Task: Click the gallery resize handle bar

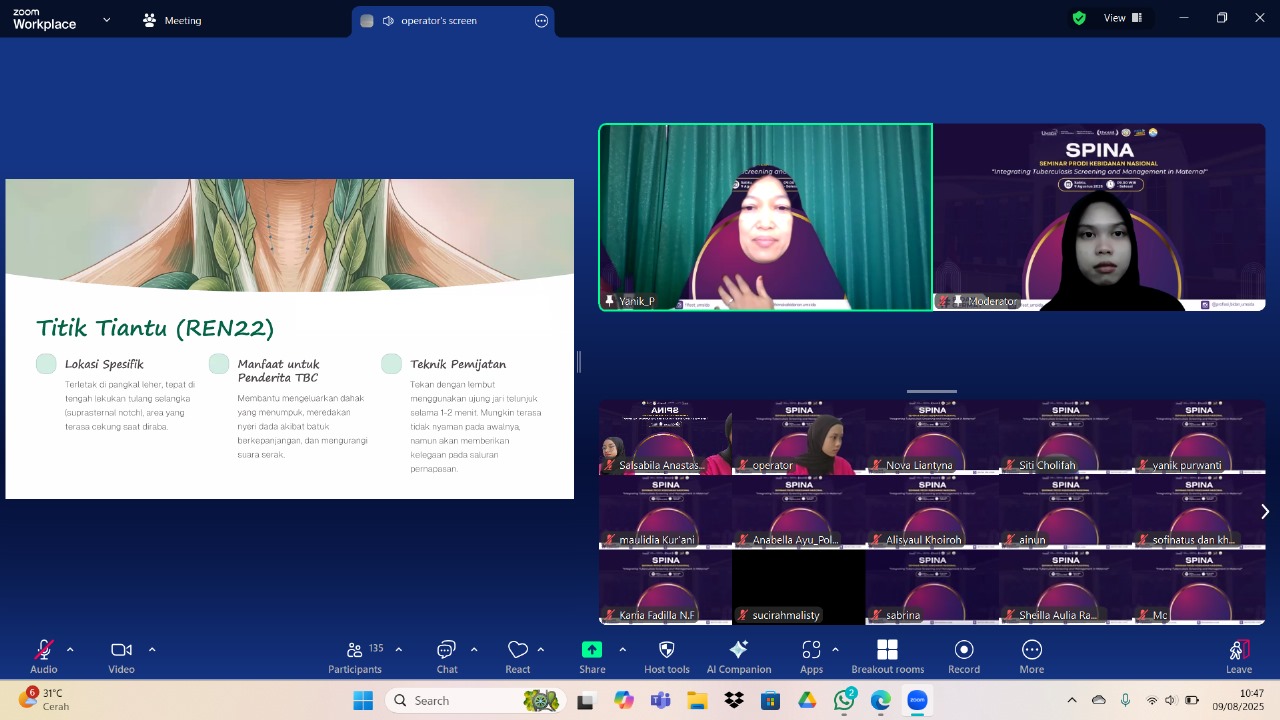Action: 932,392
